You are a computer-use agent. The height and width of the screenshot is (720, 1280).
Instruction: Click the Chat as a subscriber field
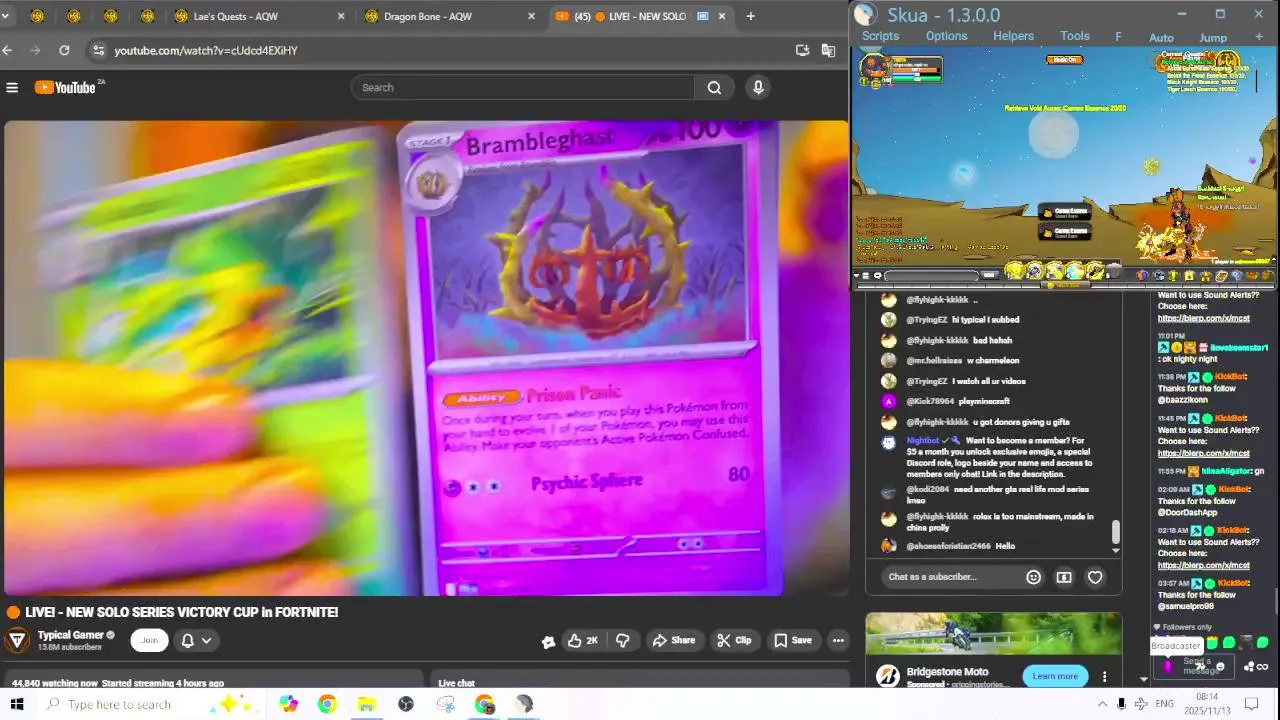952,577
